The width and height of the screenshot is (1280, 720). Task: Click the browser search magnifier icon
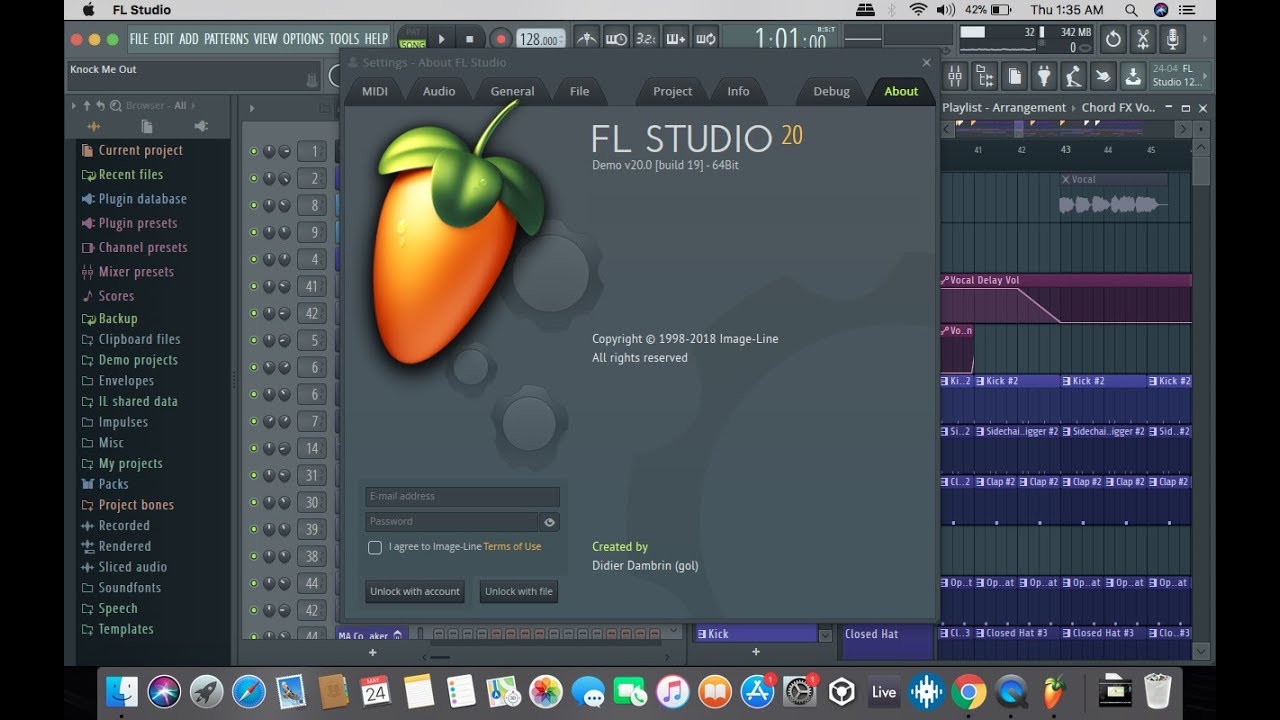(x=115, y=106)
